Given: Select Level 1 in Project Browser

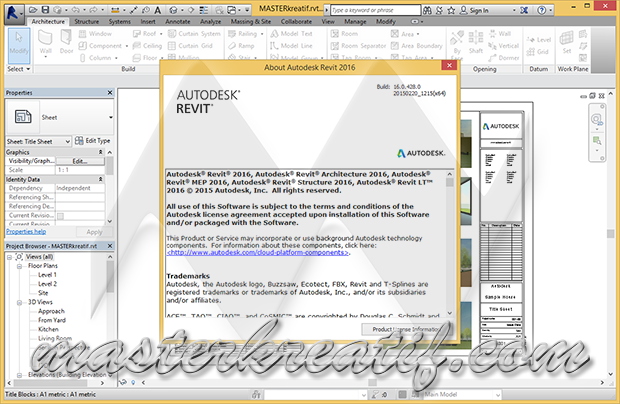Looking at the screenshot, I should point(47,275).
